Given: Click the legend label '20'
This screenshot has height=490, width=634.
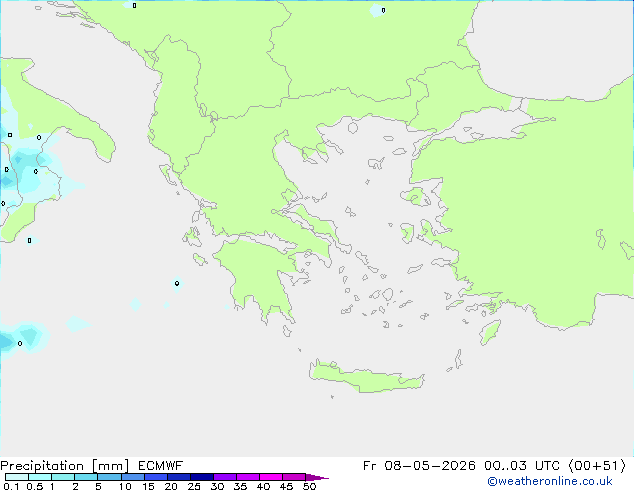Looking at the screenshot, I should [x=171, y=486].
